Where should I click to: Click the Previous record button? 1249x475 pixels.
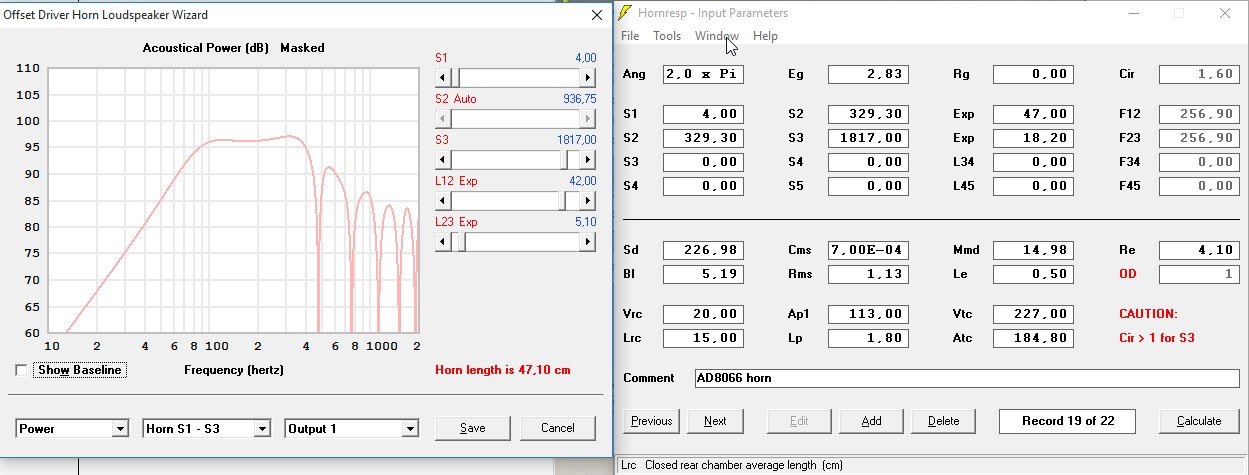(x=651, y=421)
